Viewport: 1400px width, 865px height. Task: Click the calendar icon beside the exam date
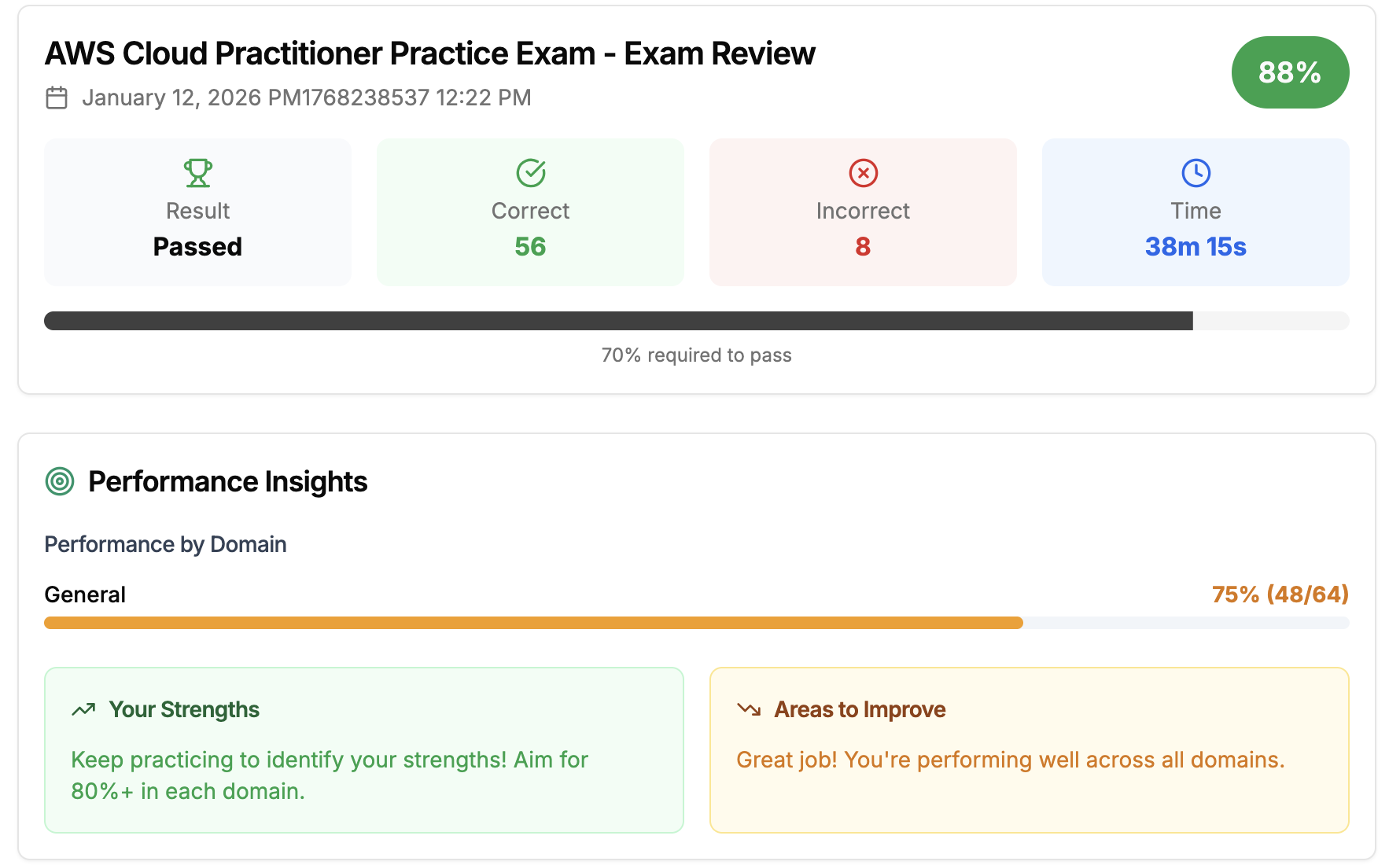click(56, 98)
